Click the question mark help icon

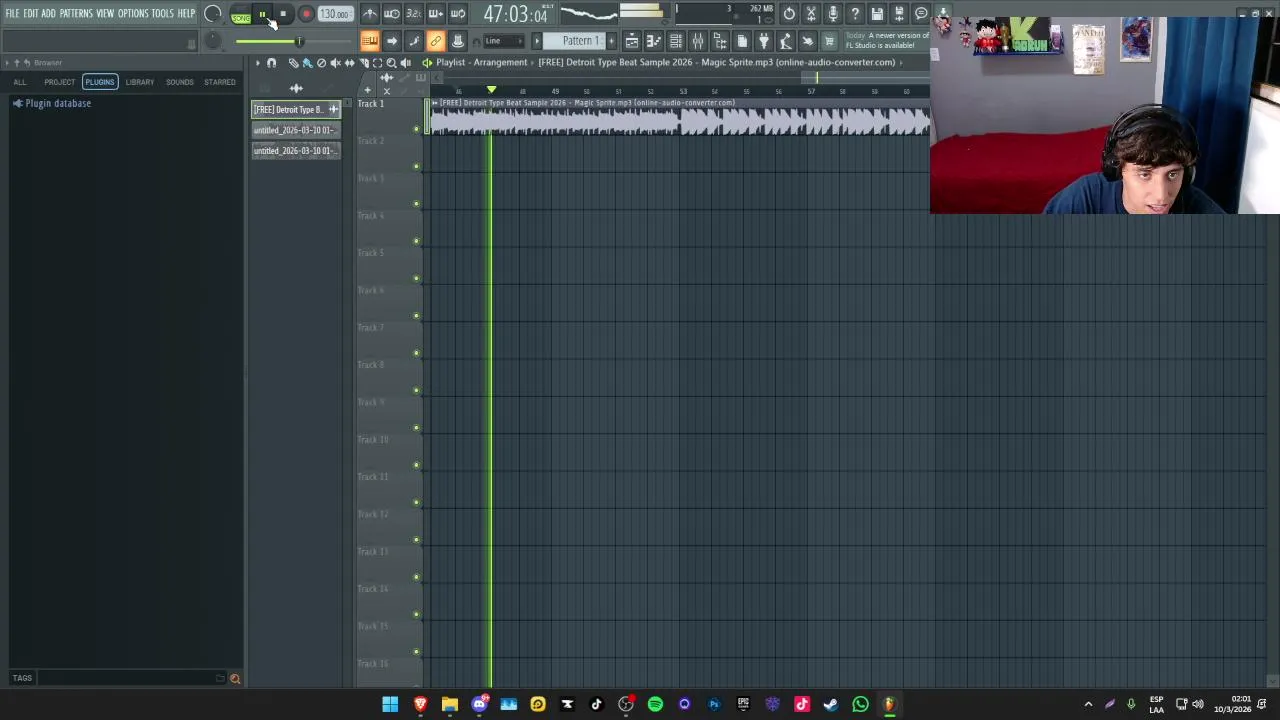tap(855, 13)
